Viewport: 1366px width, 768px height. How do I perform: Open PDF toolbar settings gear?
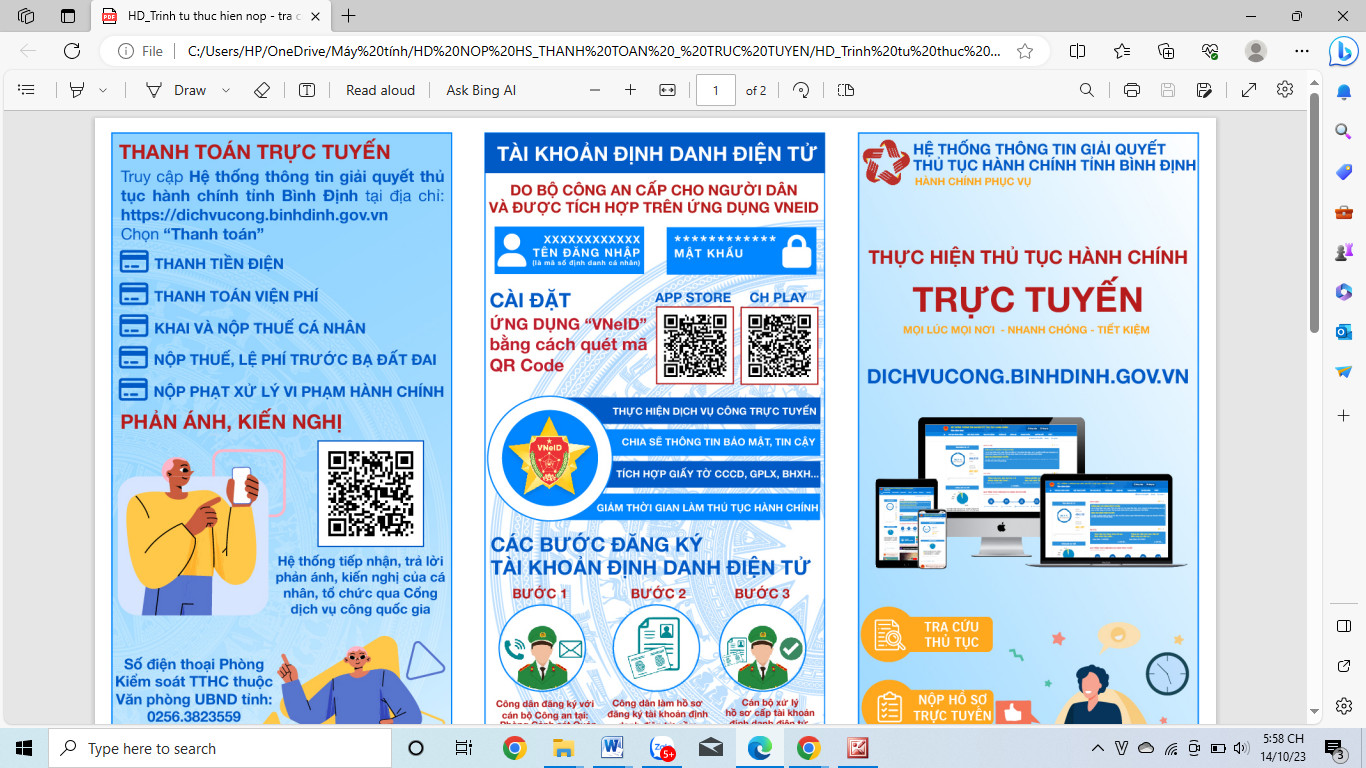[x=1285, y=90]
